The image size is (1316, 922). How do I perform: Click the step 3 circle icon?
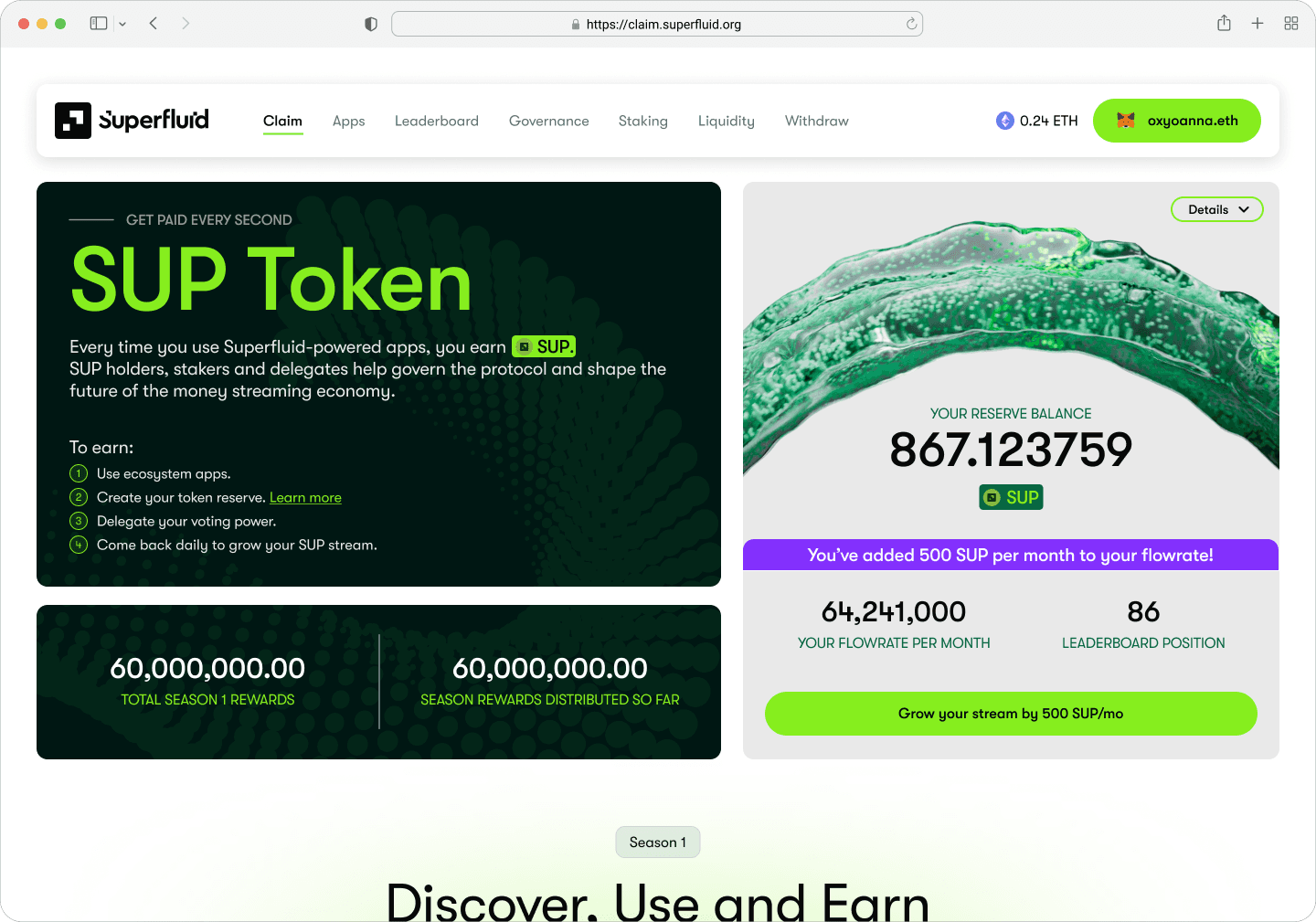(x=79, y=521)
